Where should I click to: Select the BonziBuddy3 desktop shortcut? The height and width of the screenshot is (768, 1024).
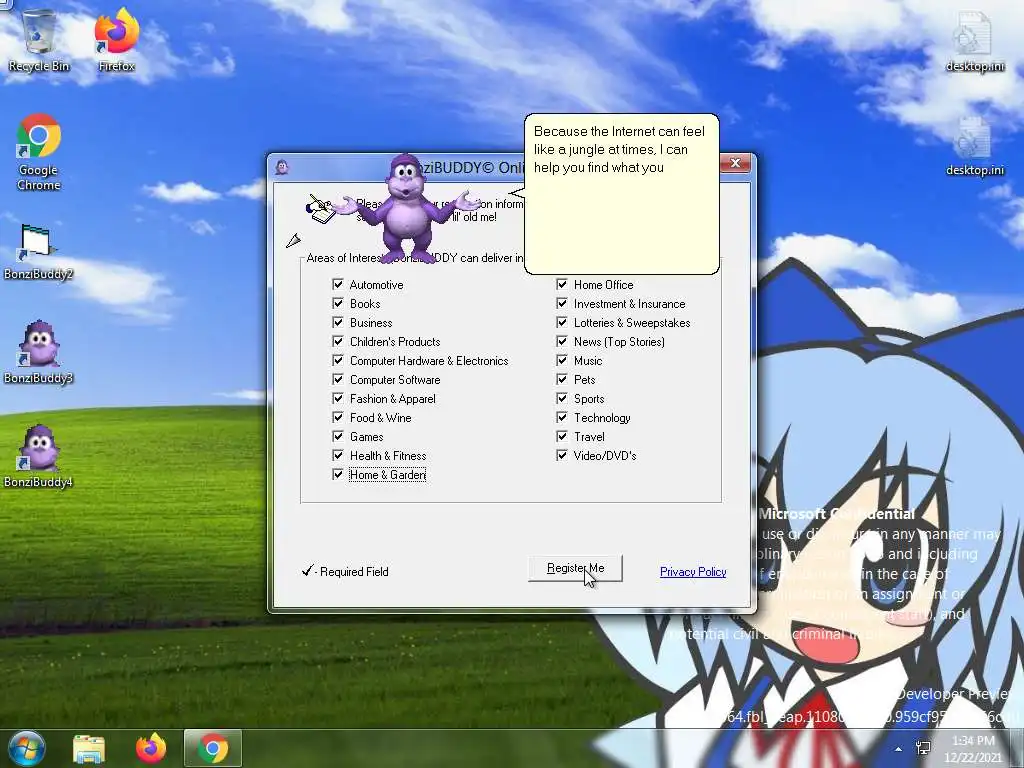tap(39, 352)
